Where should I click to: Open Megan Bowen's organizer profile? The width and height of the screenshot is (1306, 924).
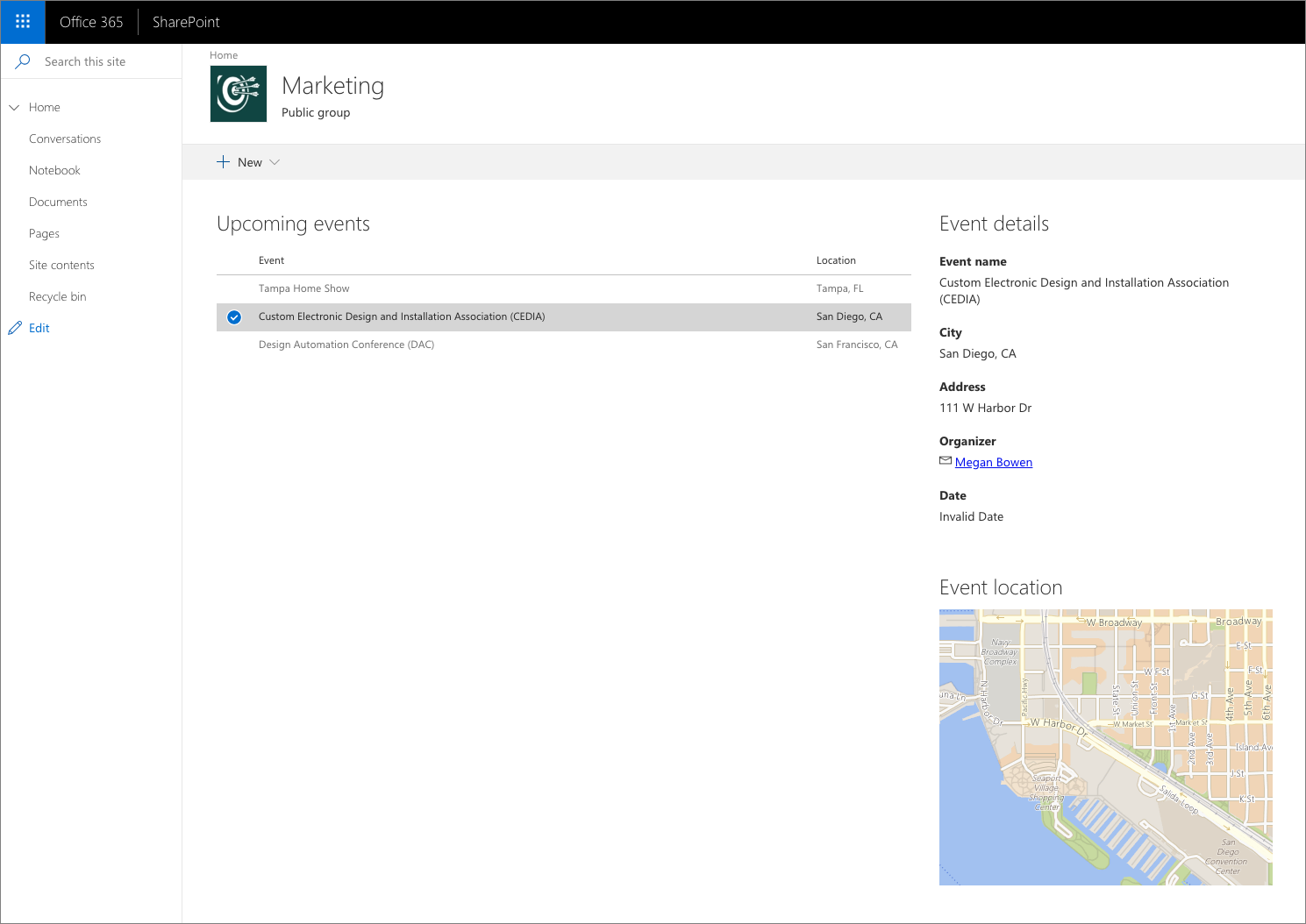pyautogui.click(x=993, y=462)
